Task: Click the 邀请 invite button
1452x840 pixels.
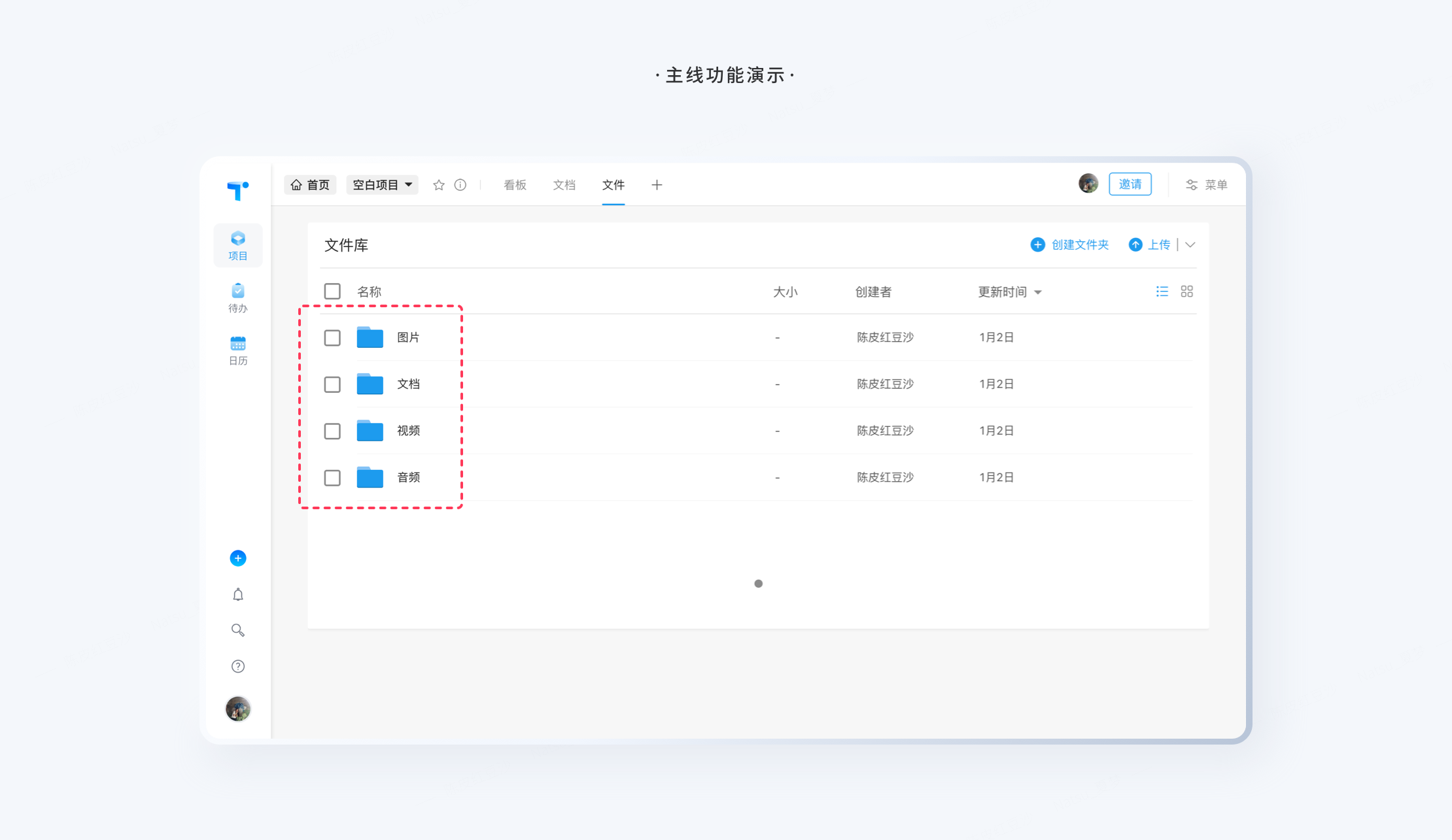Action: pyautogui.click(x=1130, y=184)
